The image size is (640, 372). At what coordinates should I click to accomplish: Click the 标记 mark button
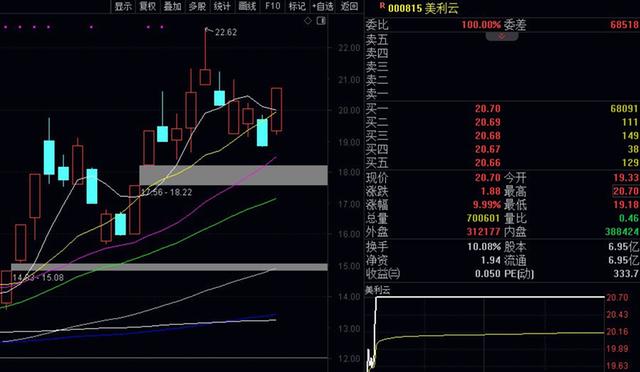[297, 6]
